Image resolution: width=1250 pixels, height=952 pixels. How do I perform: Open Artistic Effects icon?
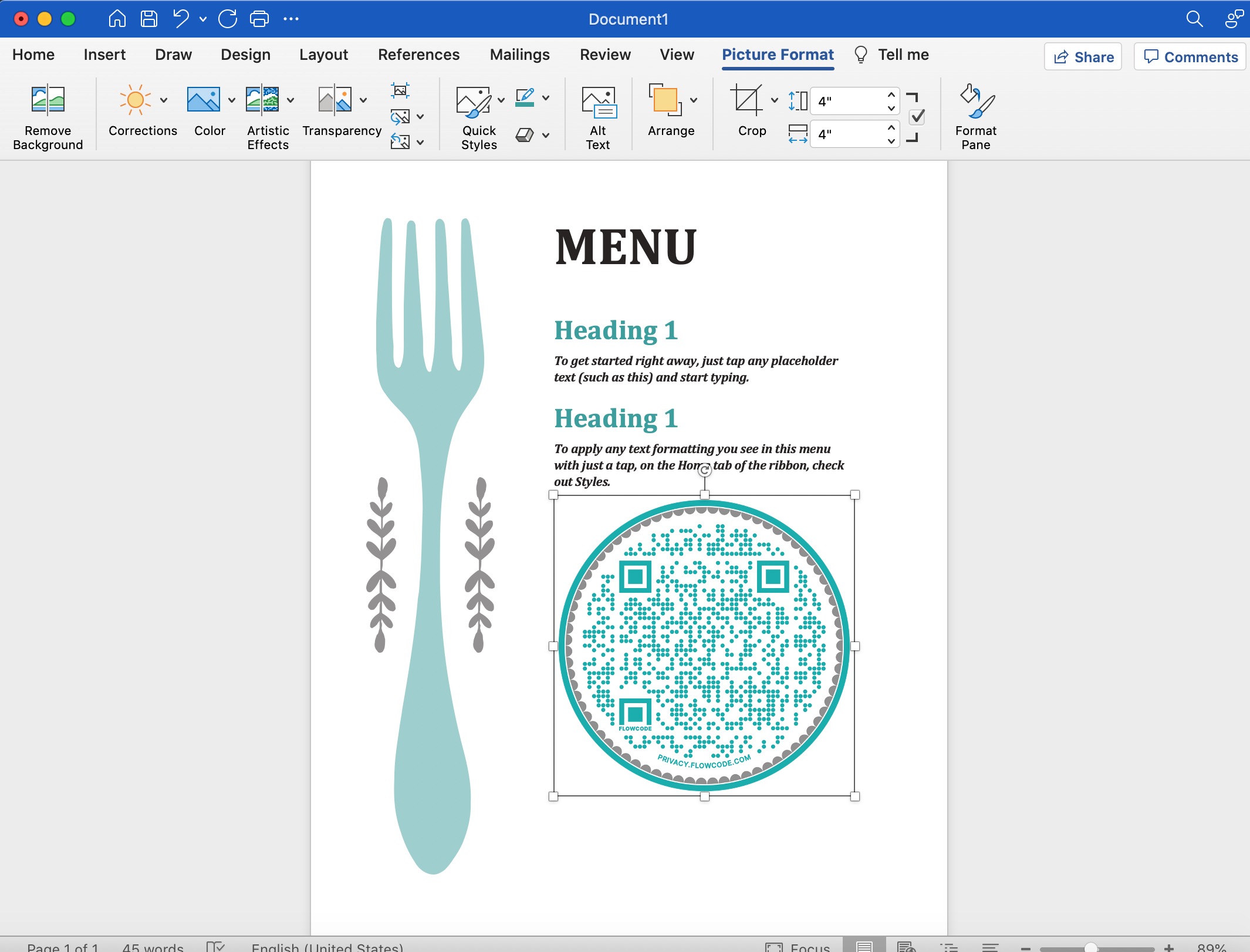262,99
